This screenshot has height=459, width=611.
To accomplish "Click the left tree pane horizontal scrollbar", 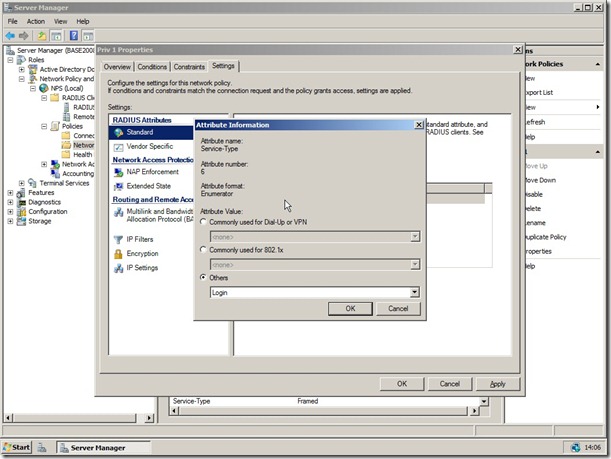I will click(80, 418).
